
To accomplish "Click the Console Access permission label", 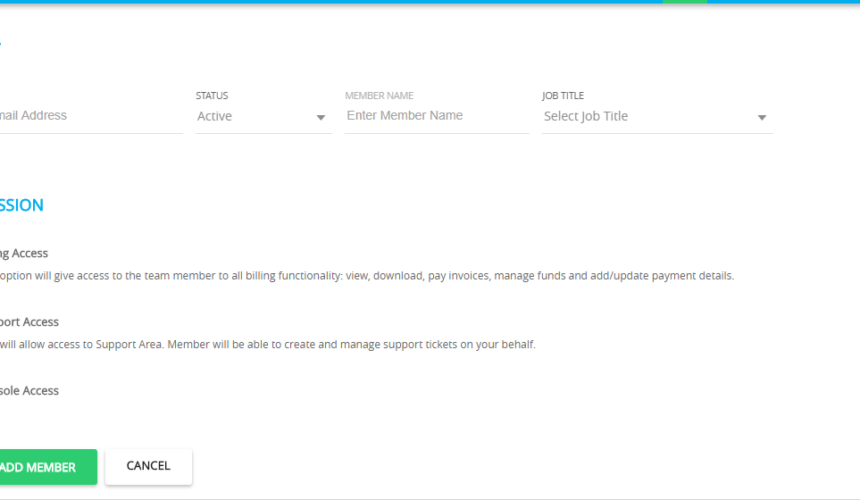I will pos(29,391).
